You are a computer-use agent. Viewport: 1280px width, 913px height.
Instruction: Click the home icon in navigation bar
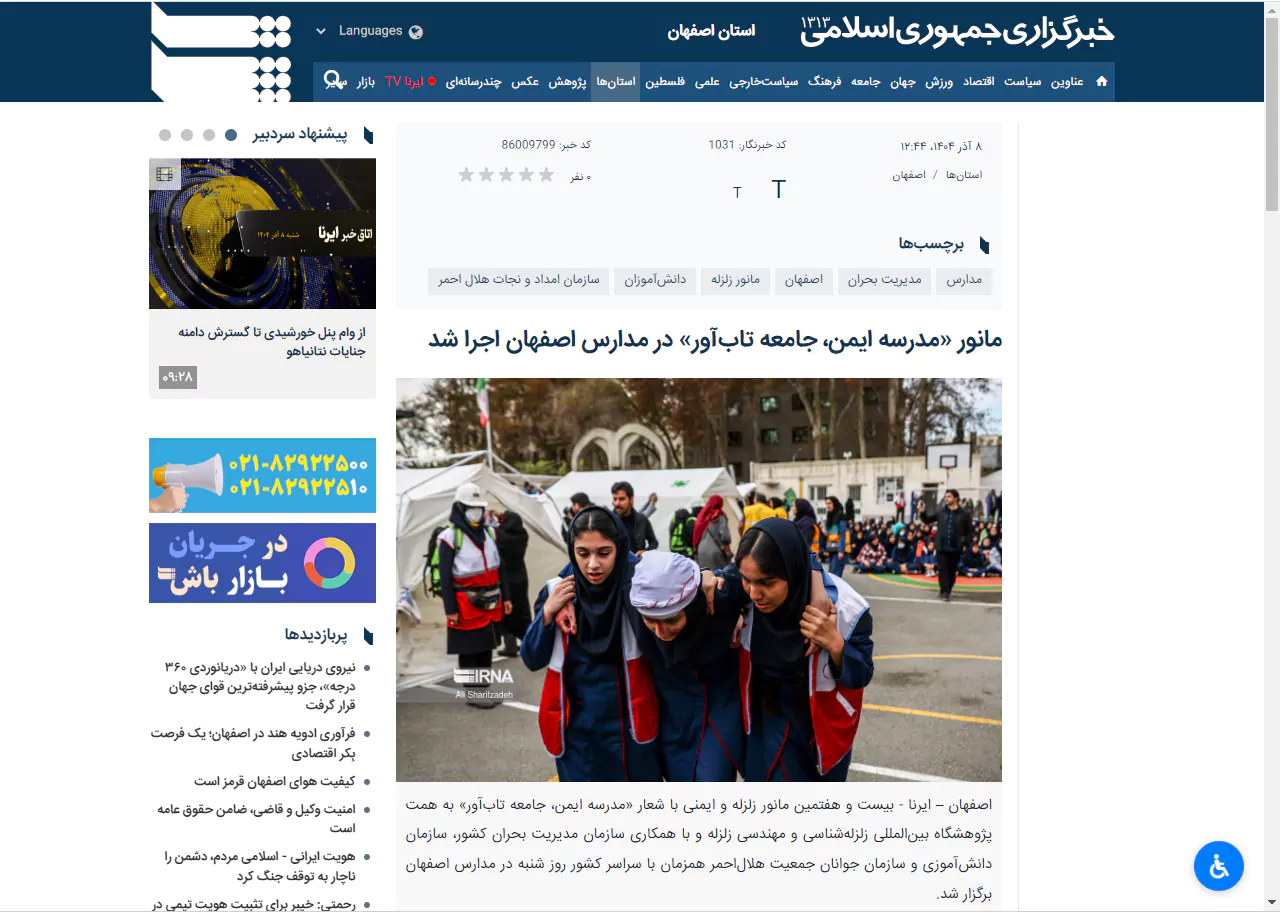click(1101, 82)
